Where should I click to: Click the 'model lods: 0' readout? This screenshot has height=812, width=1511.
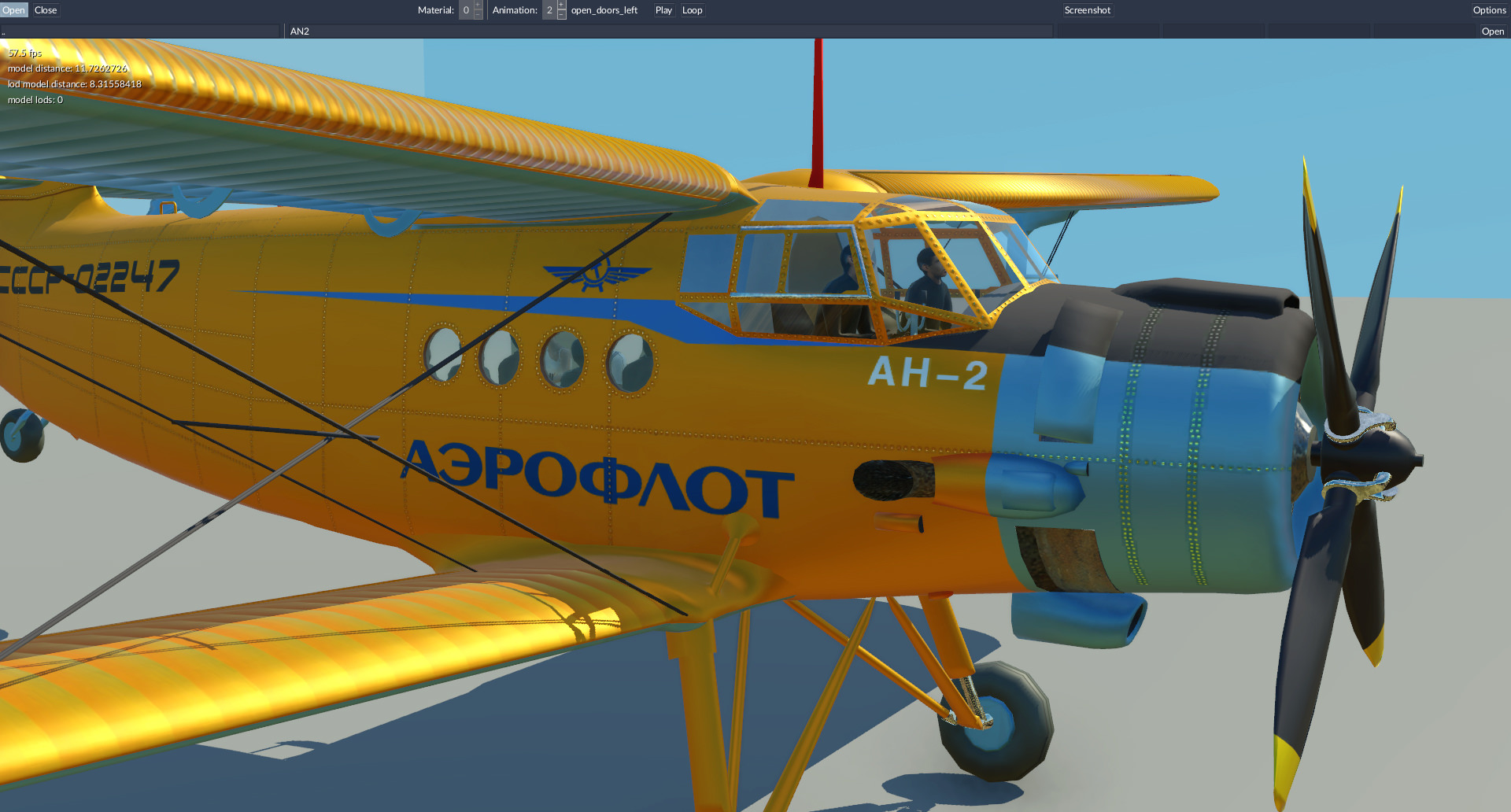[x=35, y=100]
